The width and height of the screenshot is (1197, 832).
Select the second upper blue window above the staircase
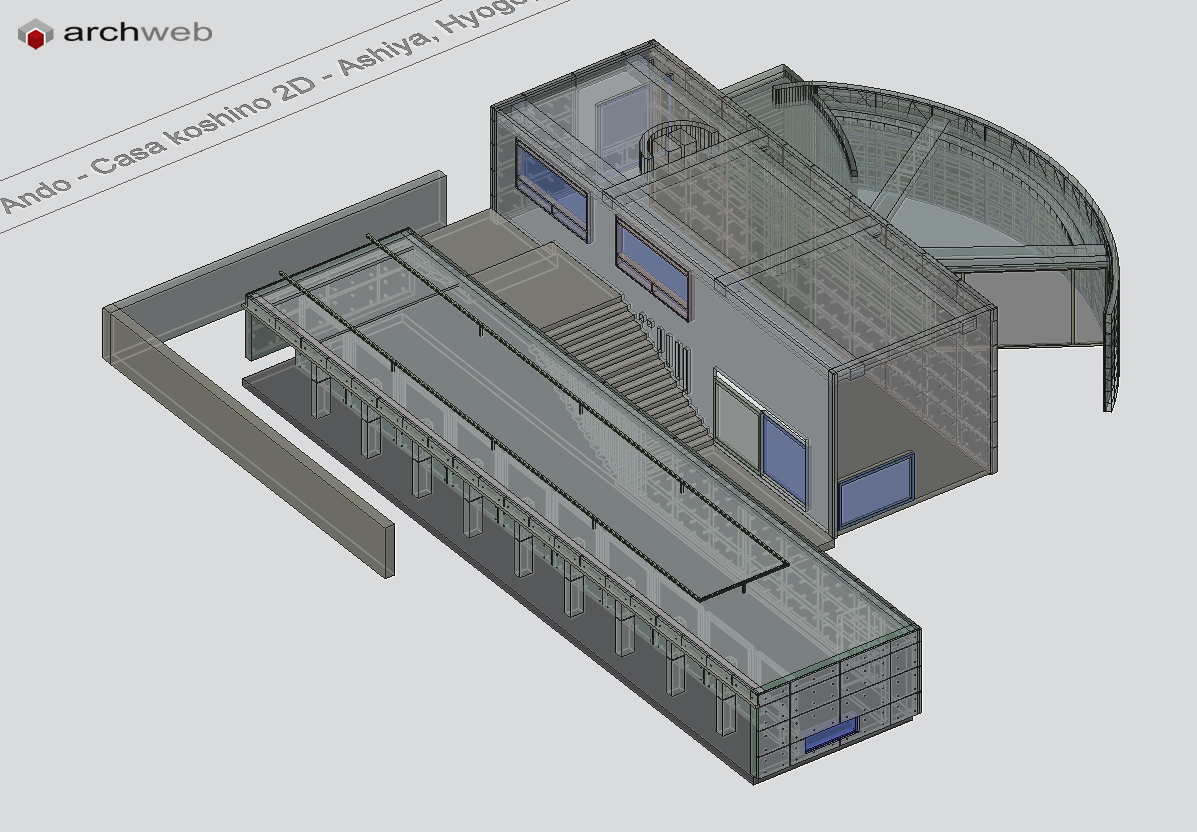click(653, 266)
